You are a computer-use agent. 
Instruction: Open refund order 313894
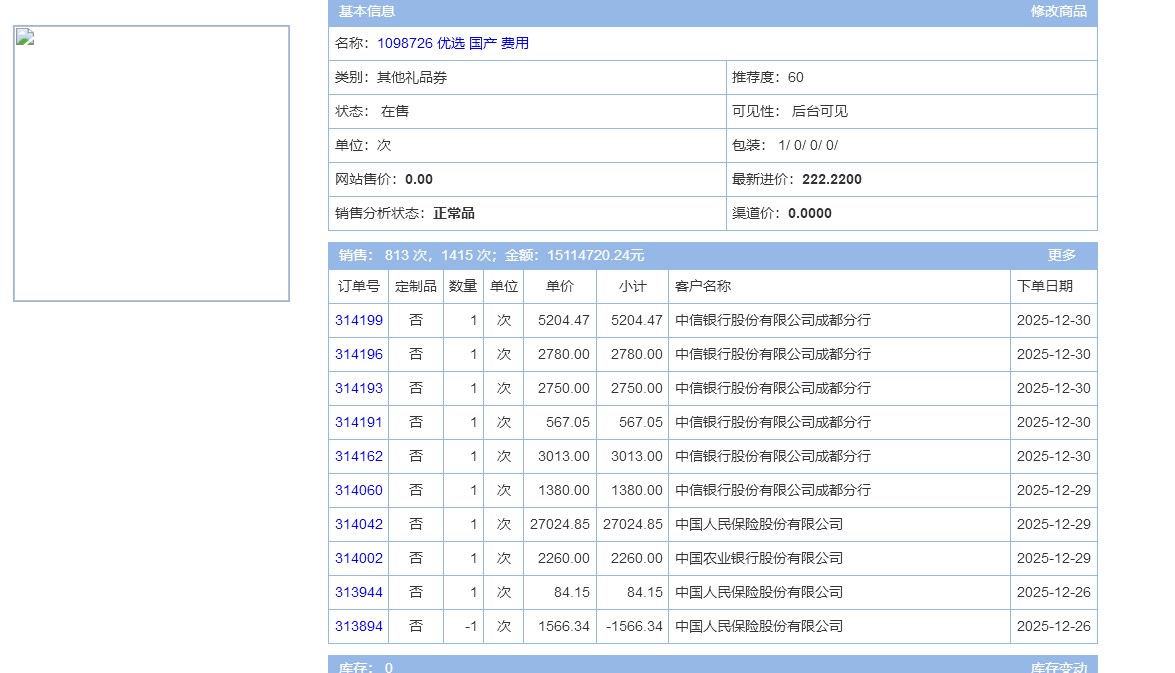point(359,627)
